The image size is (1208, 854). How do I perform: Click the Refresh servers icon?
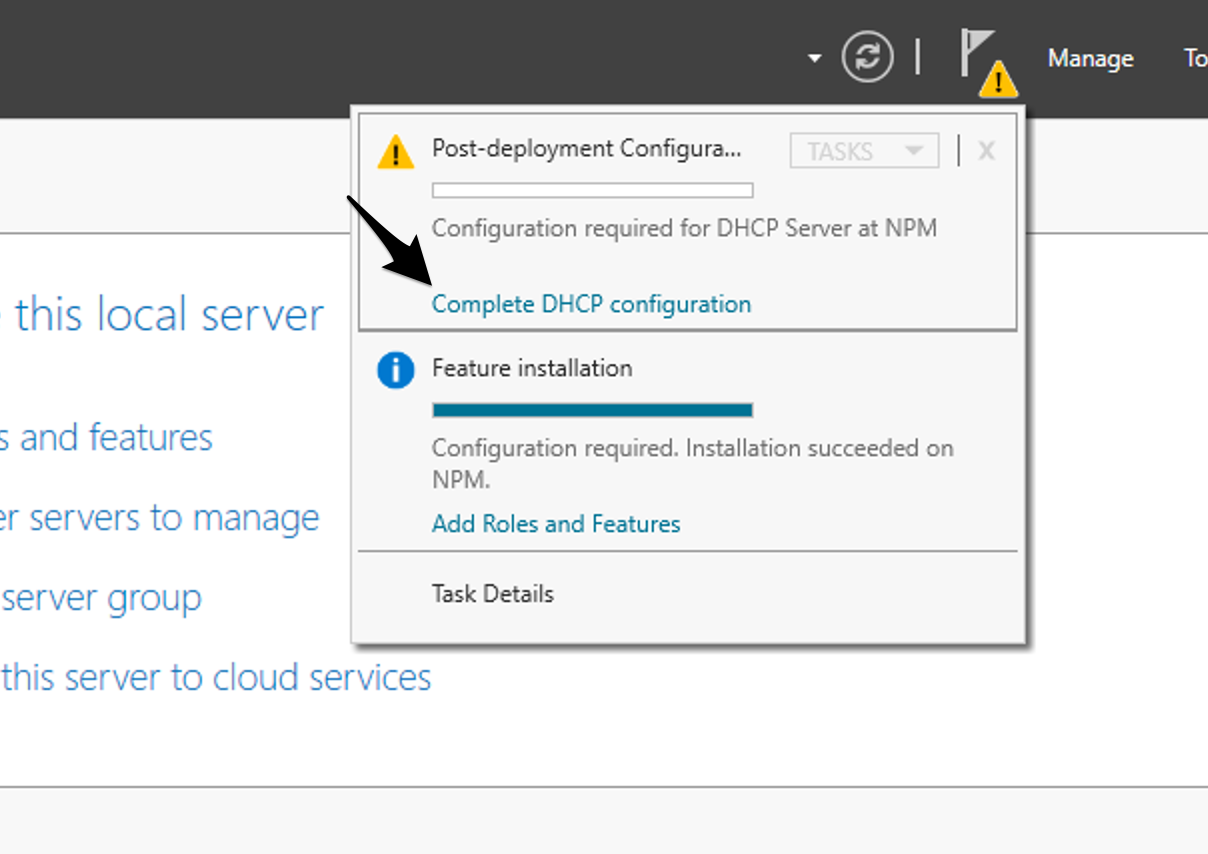869,56
